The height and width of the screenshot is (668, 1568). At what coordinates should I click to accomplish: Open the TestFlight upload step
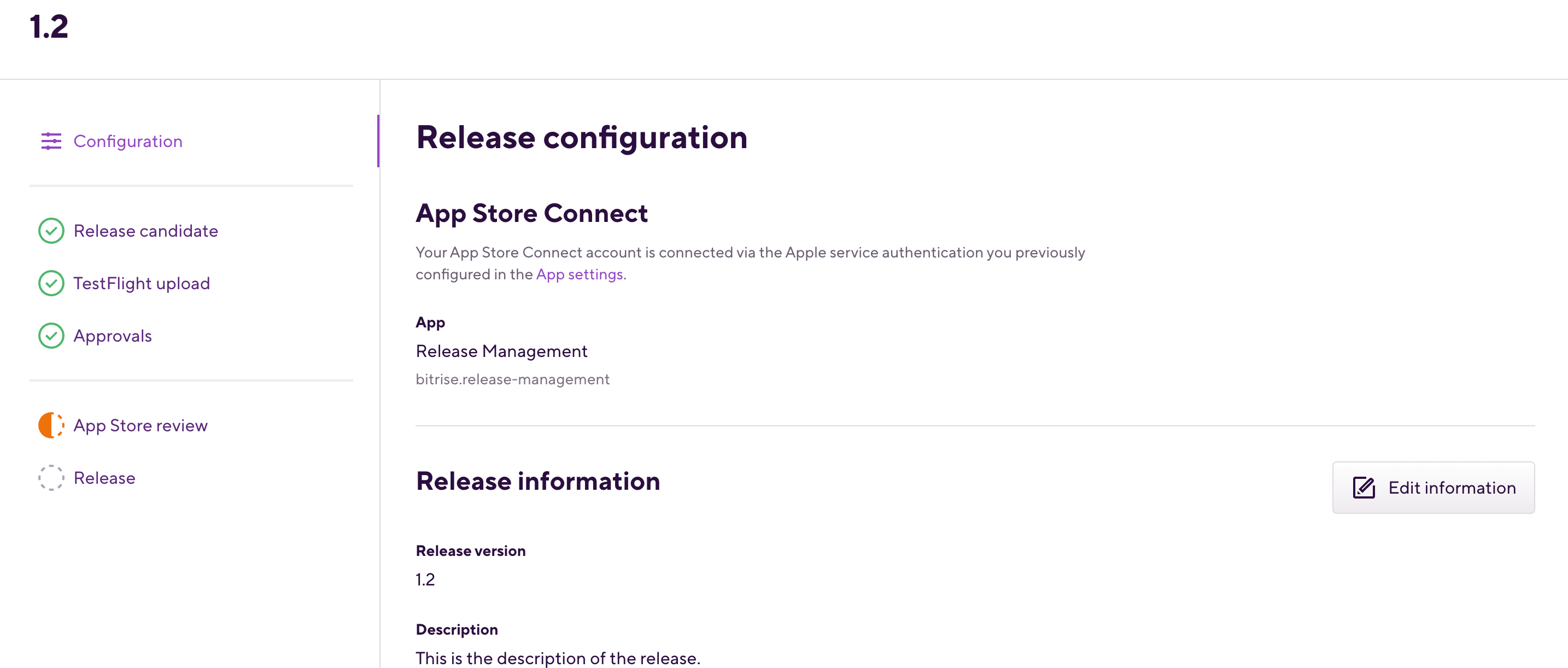coord(142,283)
